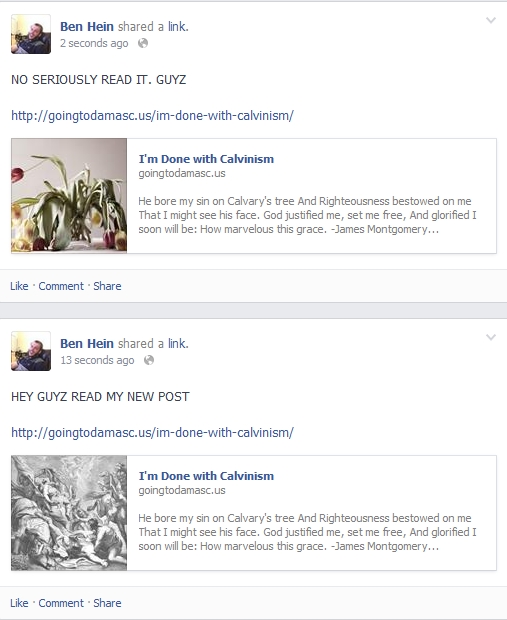Screen dimensions: 507x620
Task: Click the globe privacy icon on newest post
Action: coord(143,43)
